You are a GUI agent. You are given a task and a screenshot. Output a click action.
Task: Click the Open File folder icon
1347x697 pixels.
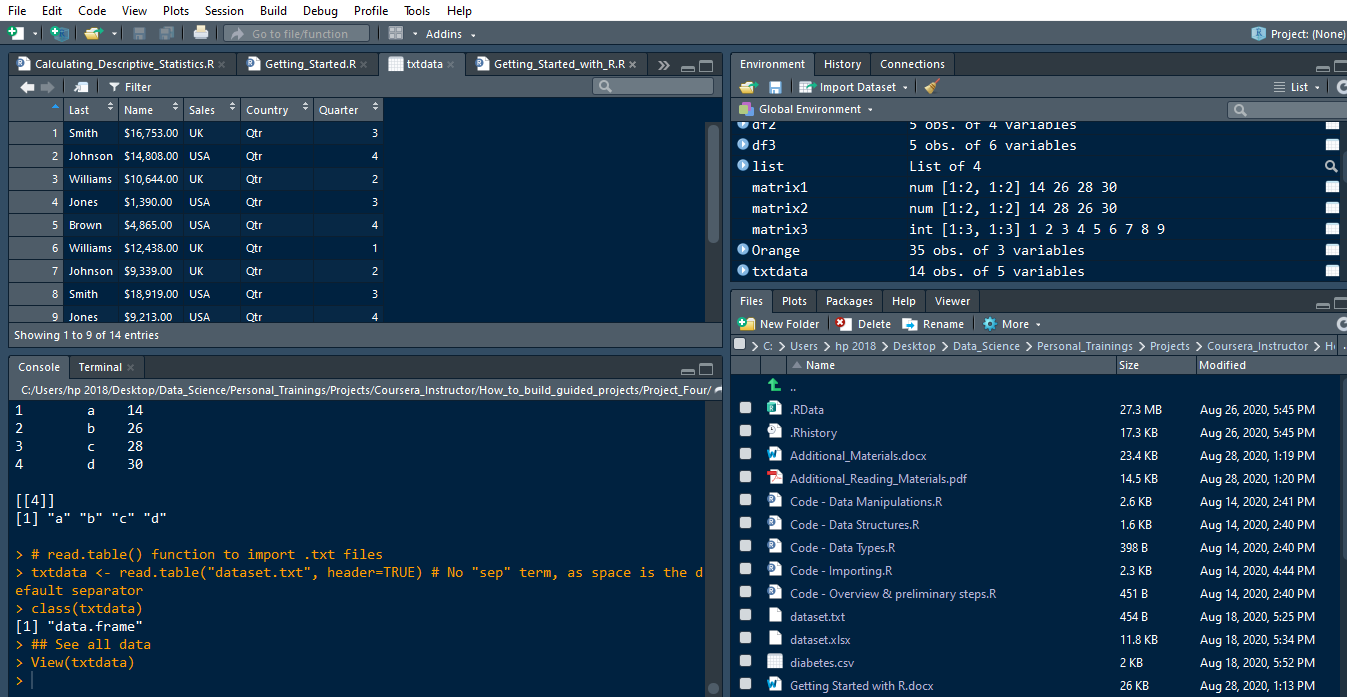pyautogui.click(x=93, y=33)
